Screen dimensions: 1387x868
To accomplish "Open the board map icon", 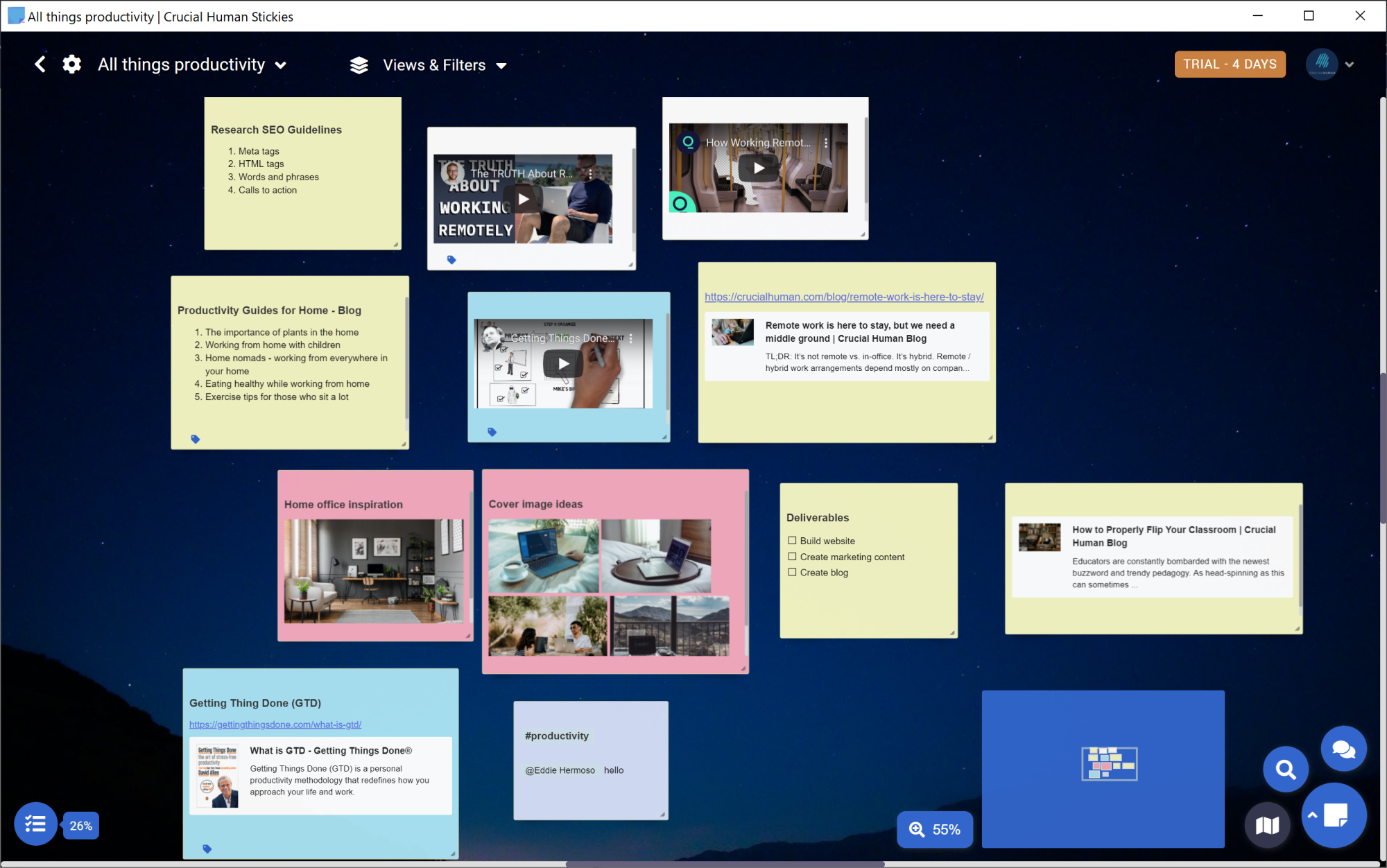I will (1267, 825).
